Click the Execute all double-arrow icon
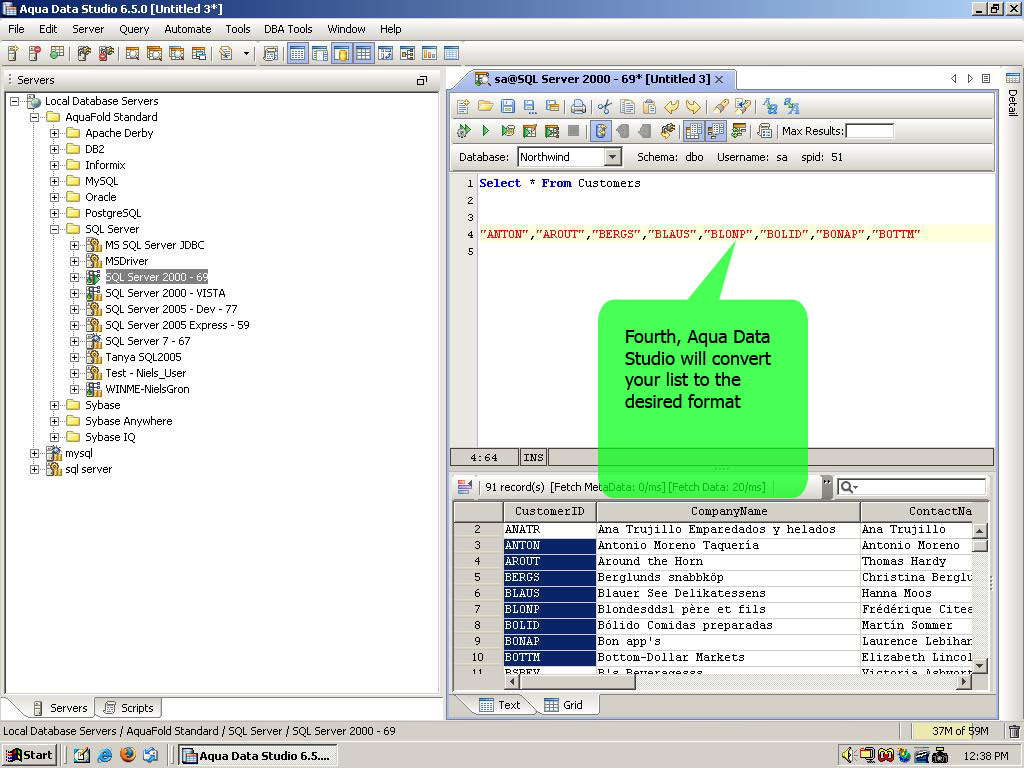The image size is (1024, 768). [464, 131]
